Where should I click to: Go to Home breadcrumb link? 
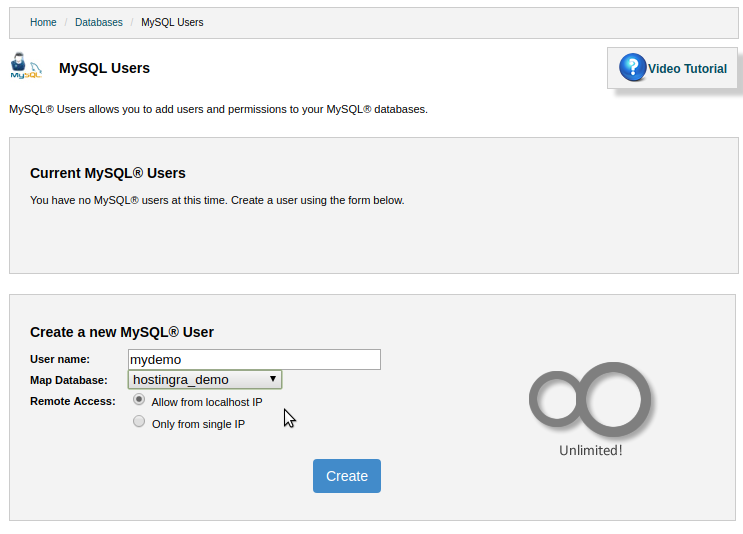pos(43,22)
